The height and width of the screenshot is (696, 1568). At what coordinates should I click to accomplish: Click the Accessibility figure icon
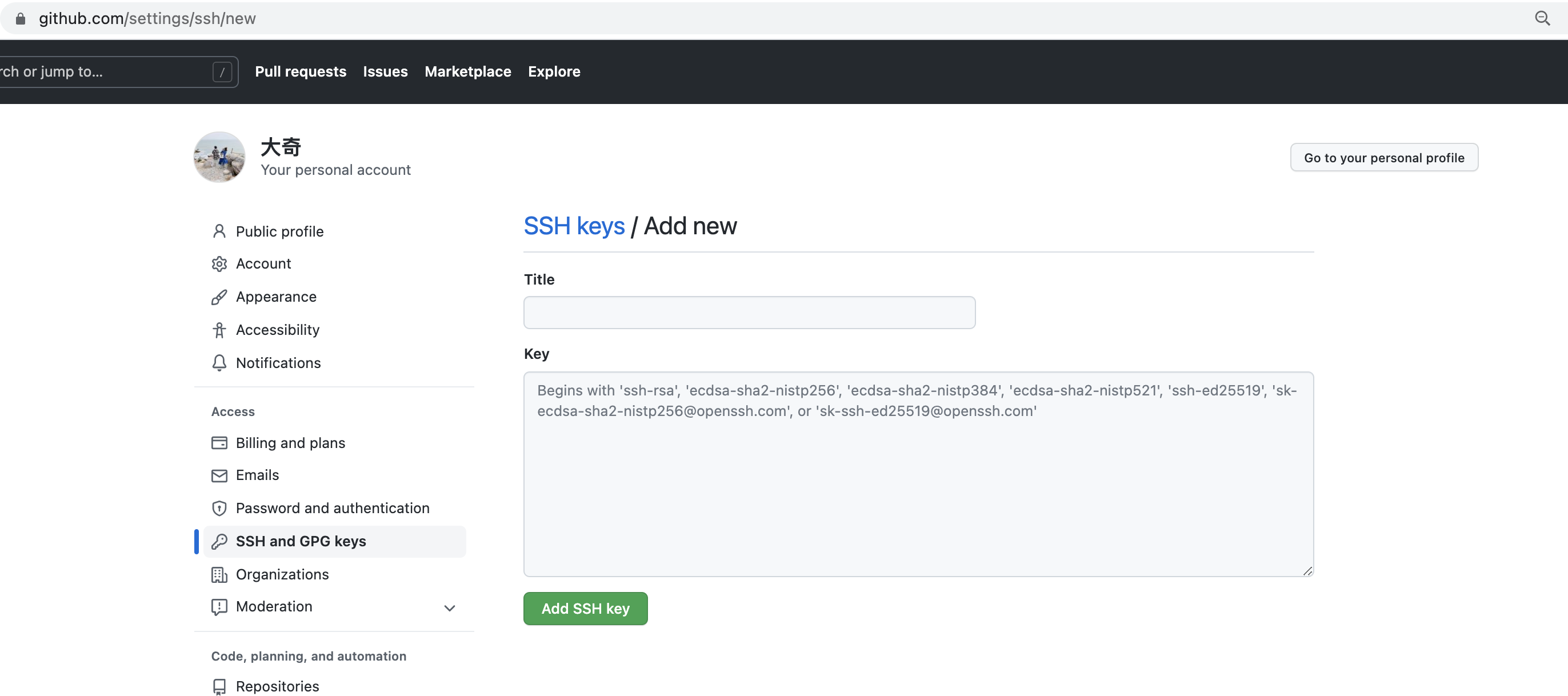(219, 330)
